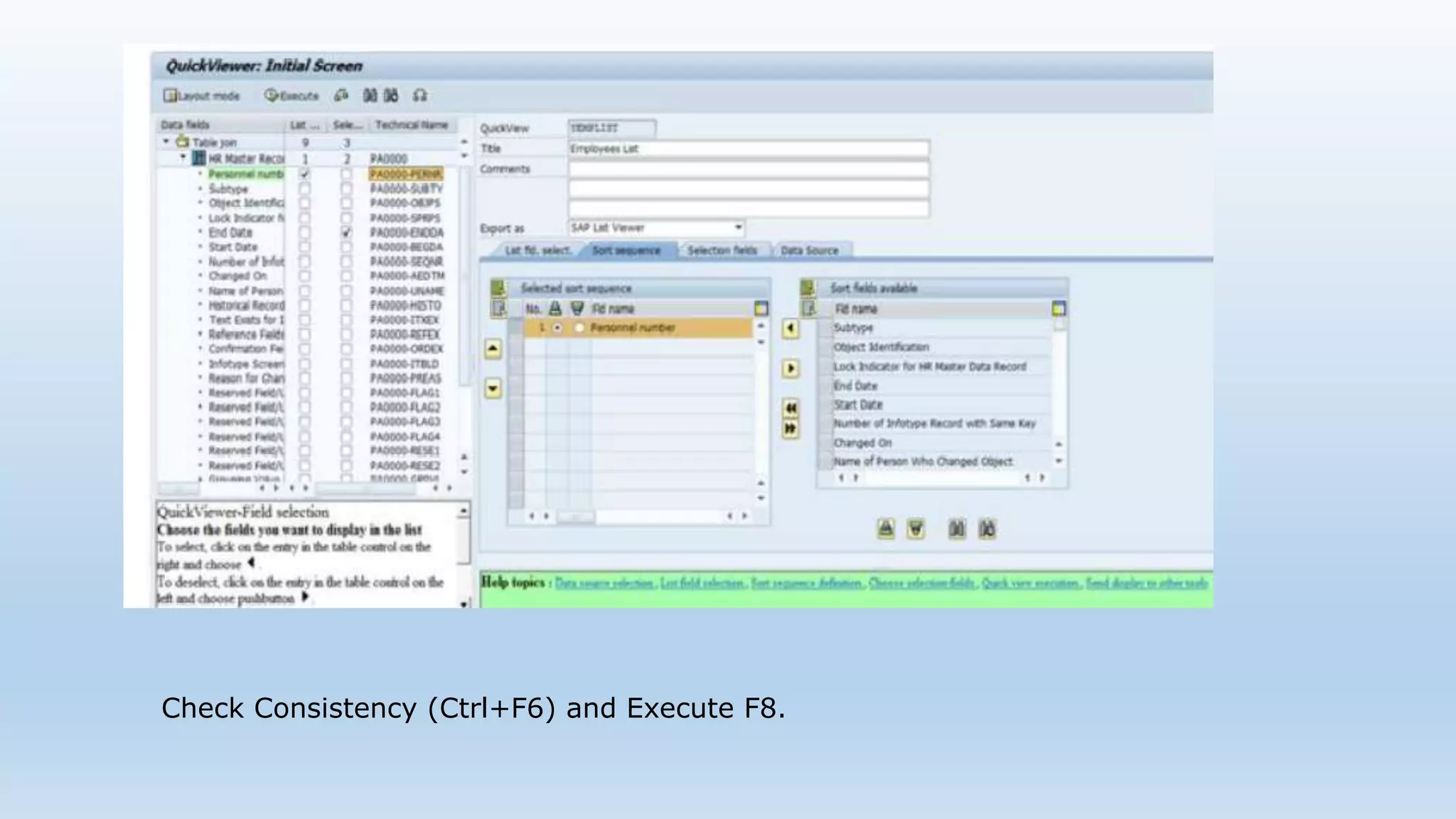Image resolution: width=1456 pixels, height=819 pixels.
Task: Open the Data Source tab
Action: 809,250
